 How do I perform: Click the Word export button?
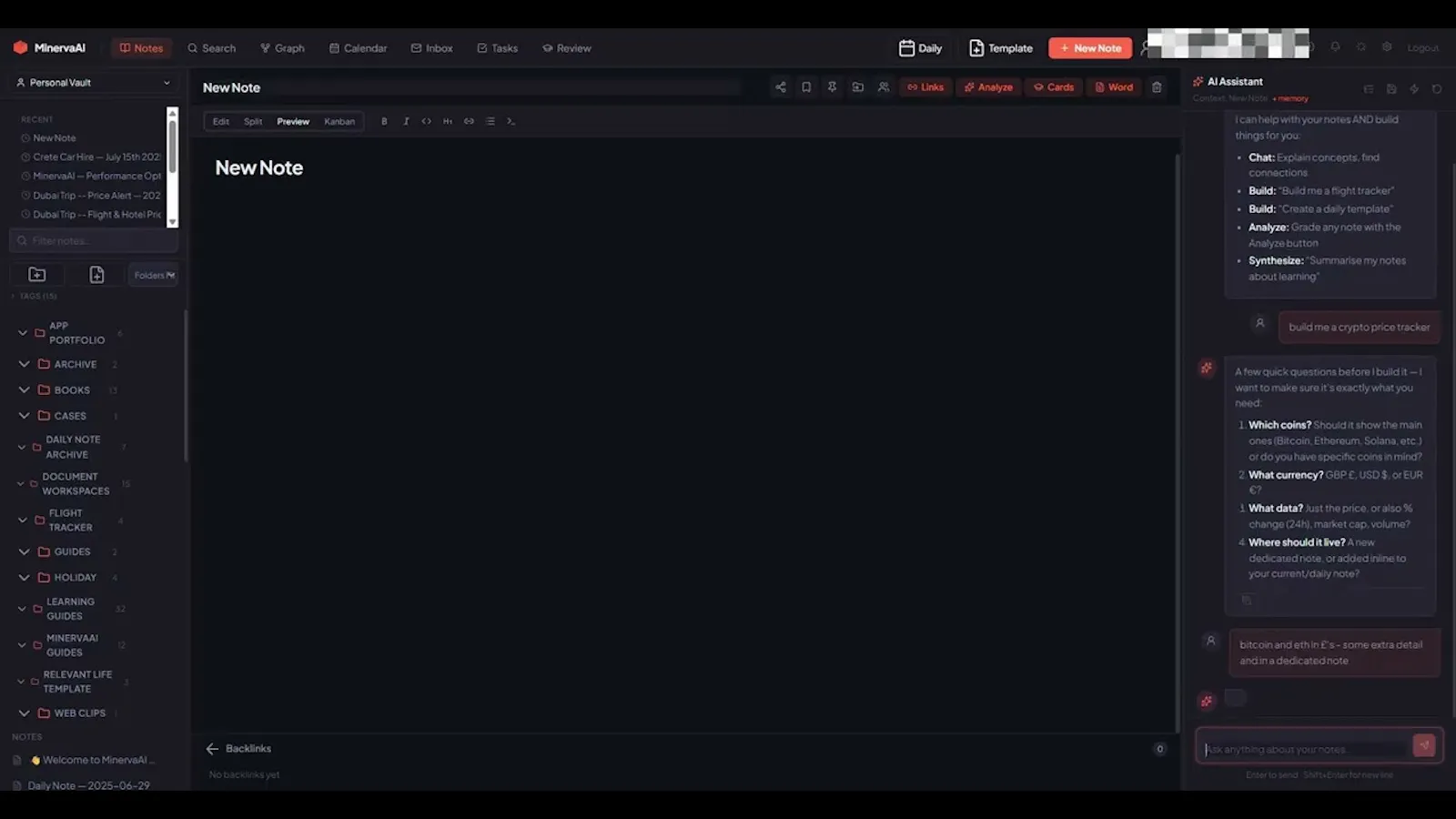click(x=1113, y=87)
